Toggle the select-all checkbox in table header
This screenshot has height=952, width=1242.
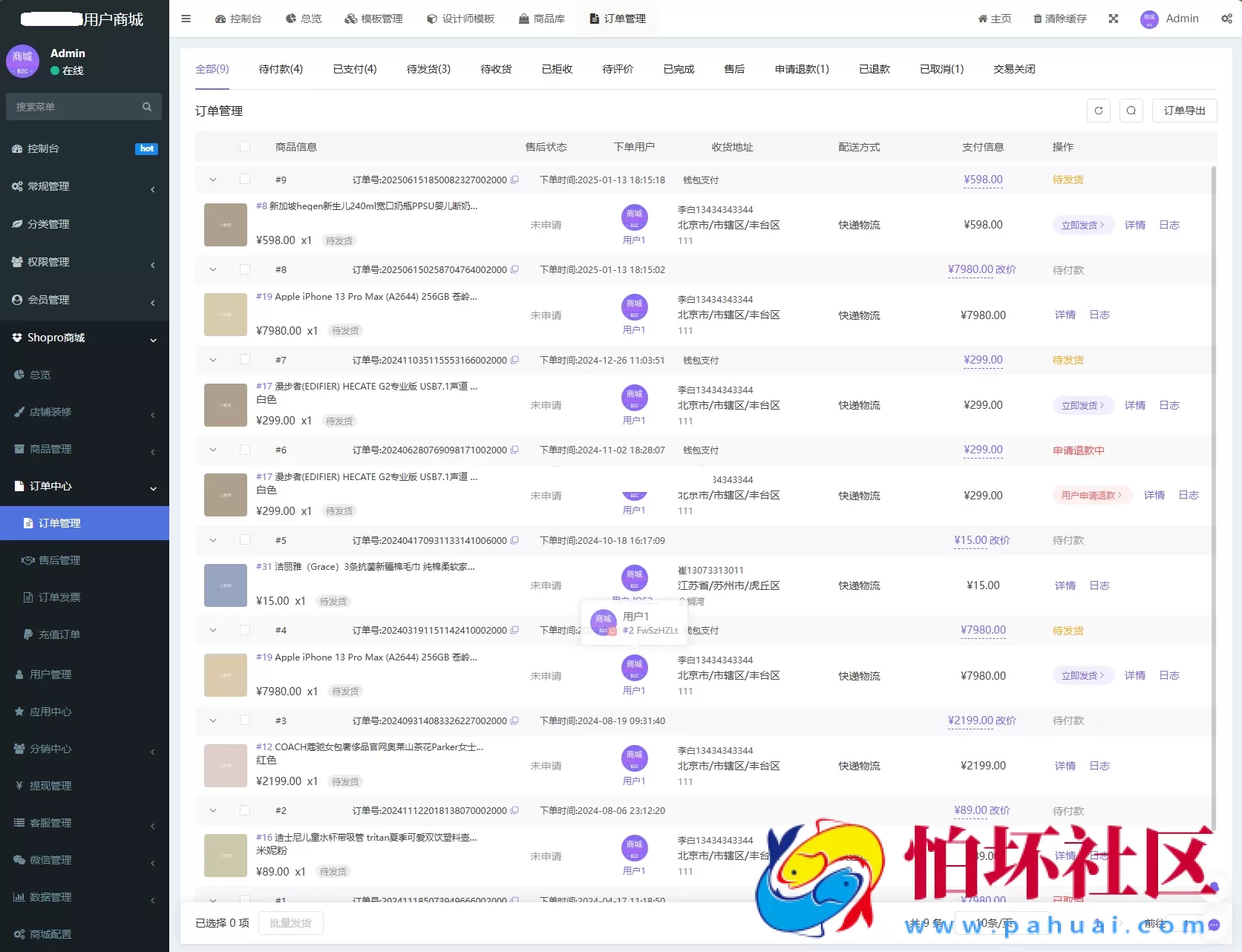pyautogui.click(x=246, y=146)
